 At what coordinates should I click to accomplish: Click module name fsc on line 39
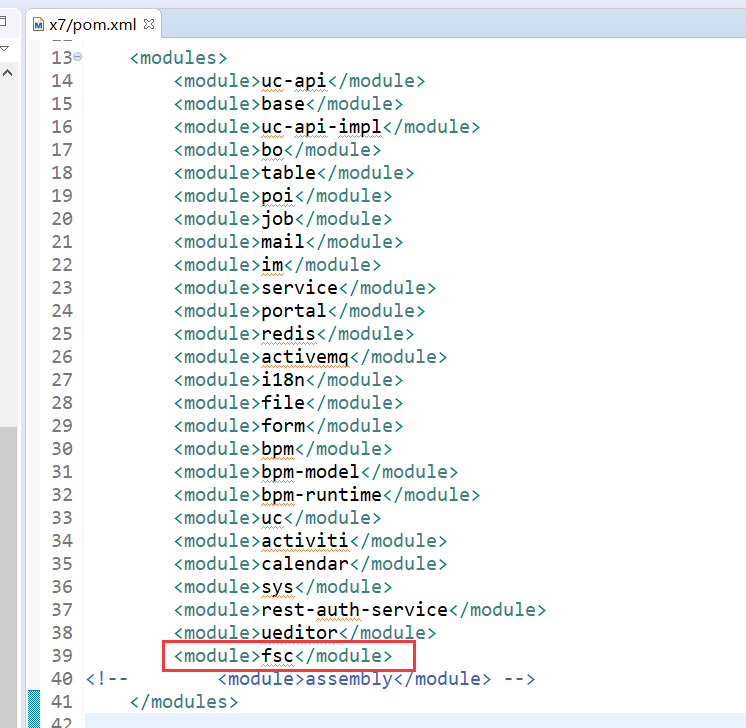278,656
